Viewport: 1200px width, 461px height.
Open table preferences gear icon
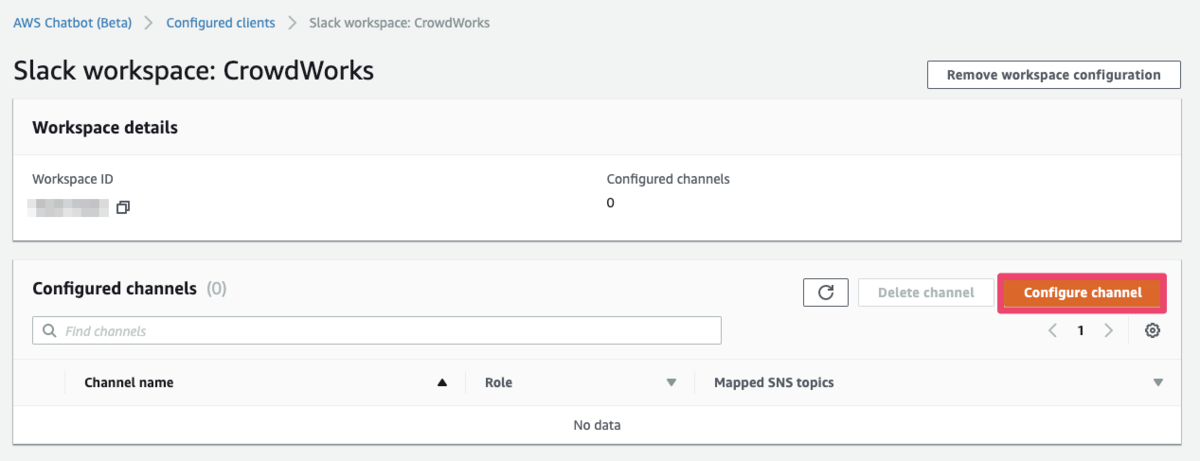tap(1152, 331)
